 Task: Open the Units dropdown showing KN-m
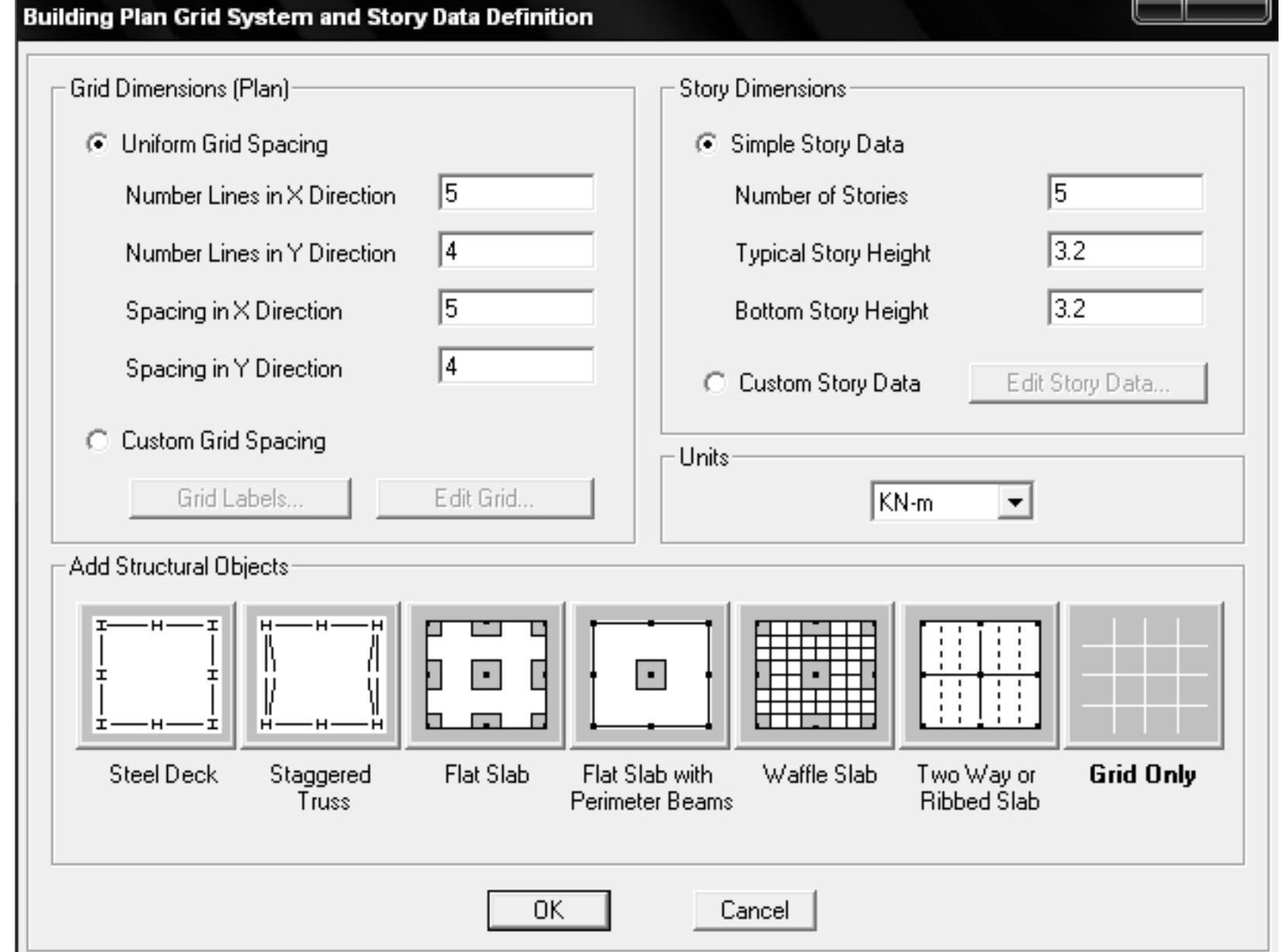tap(935, 502)
